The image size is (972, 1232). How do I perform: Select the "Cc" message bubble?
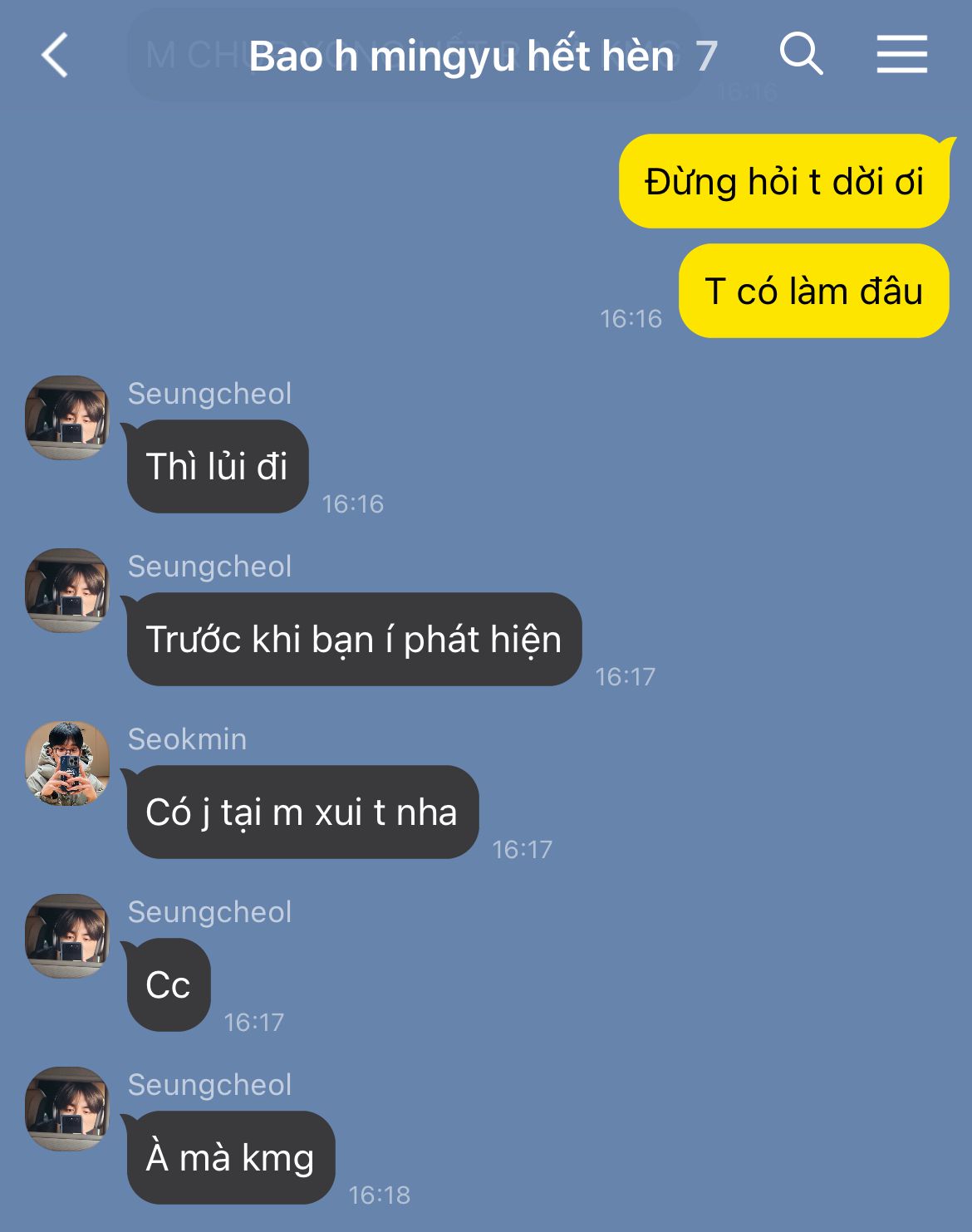(169, 984)
